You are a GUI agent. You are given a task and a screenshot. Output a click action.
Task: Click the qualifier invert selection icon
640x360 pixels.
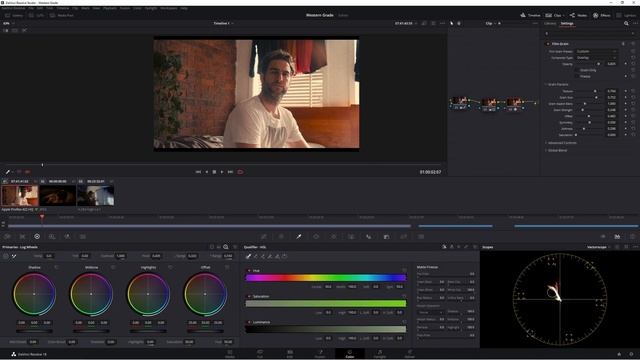pos(284,256)
